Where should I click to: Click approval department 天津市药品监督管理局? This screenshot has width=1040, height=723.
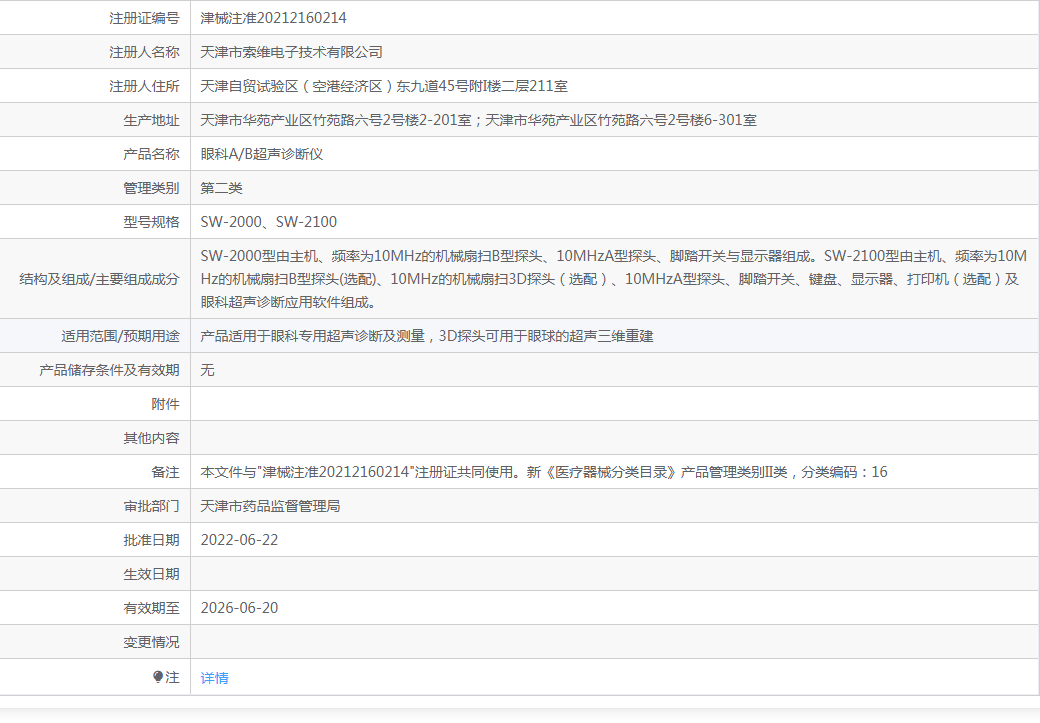pyautogui.click(x=270, y=506)
